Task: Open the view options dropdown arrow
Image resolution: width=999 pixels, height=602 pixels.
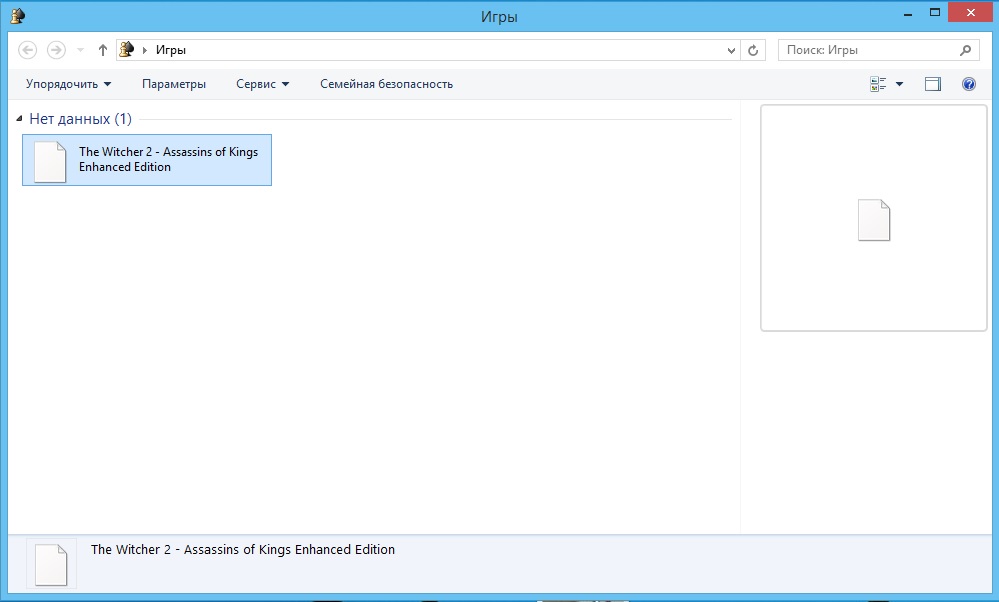Action: coord(900,84)
